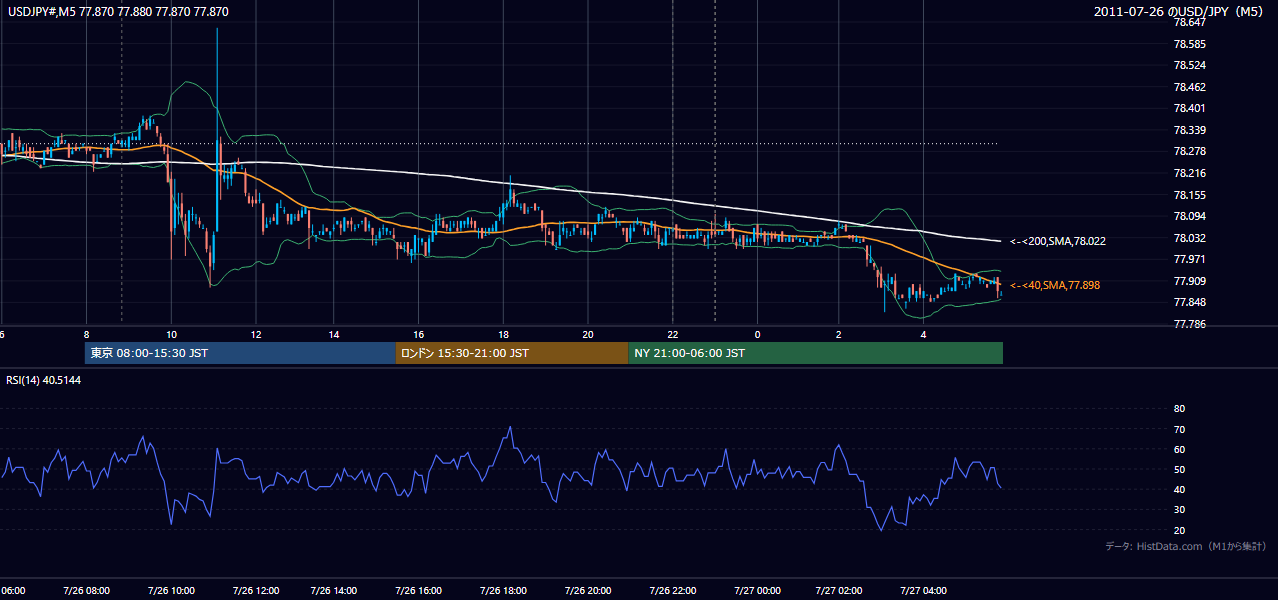
Task: Click the RSI(14) 40.5144 indicator label
Action: tap(44, 380)
